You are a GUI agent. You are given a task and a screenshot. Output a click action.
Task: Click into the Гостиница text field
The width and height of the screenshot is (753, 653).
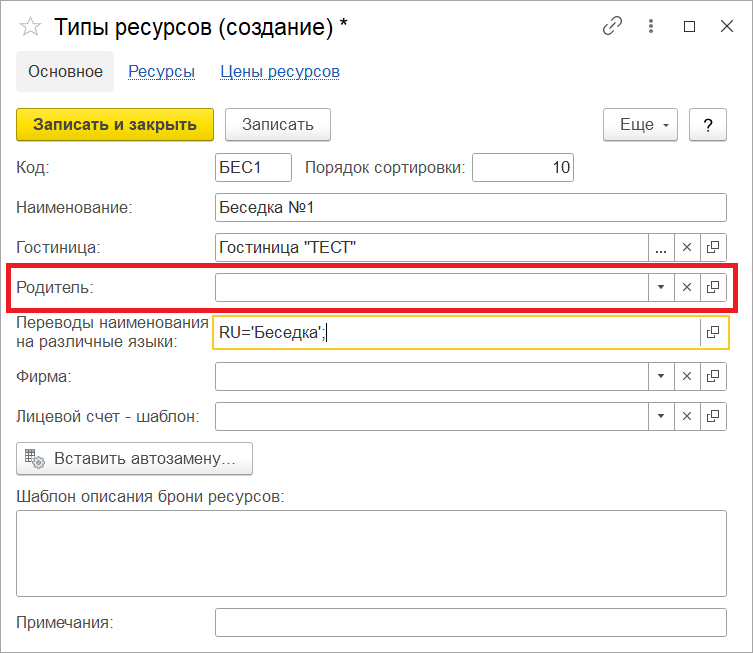[x=432, y=248]
